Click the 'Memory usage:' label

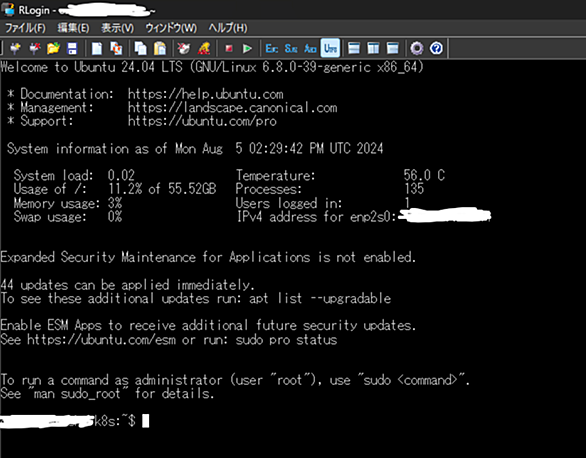coord(57,203)
